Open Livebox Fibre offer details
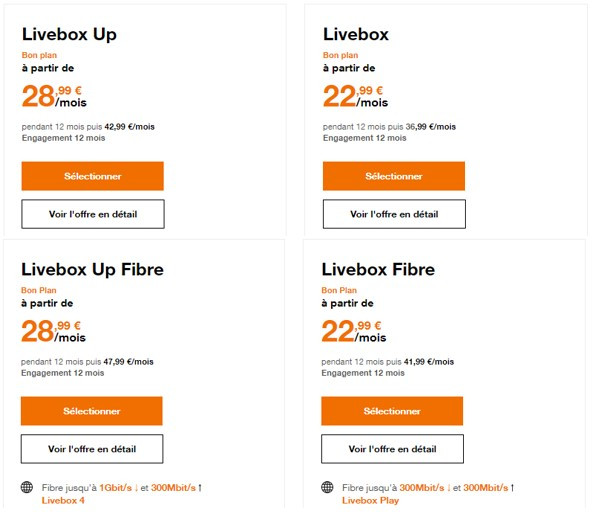 [x=392, y=449]
